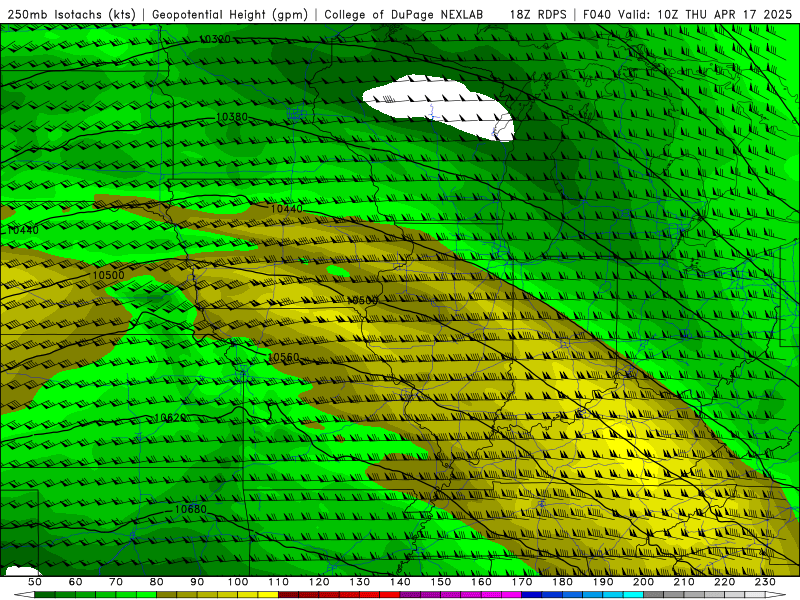This screenshot has height=600, width=800.
Task: Click the colorbar label 200
Action: 643,582
